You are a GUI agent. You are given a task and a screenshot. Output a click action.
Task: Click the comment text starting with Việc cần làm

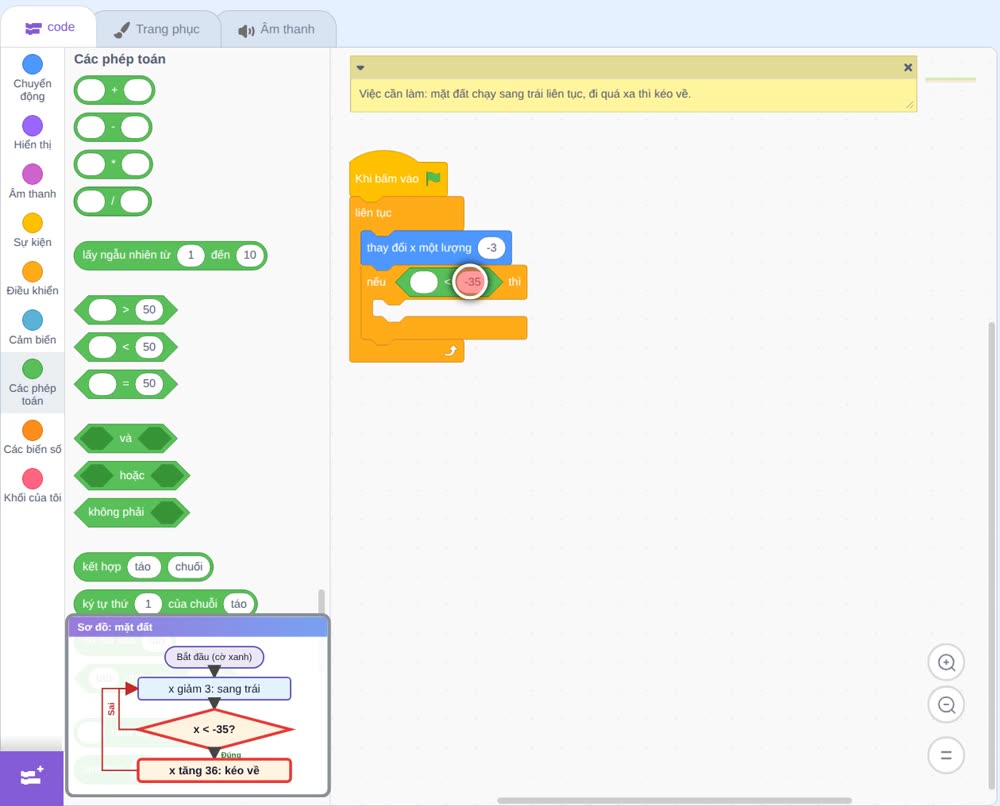pyautogui.click(x=524, y=94)
